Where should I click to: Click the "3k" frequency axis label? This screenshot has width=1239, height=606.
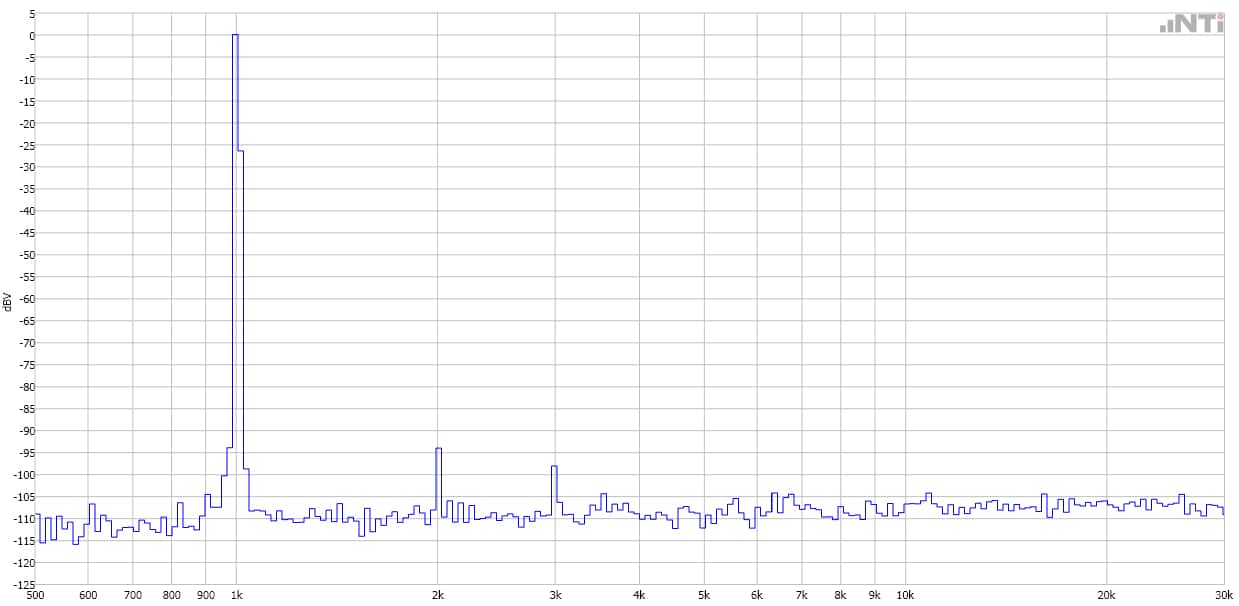pos(555,595)
